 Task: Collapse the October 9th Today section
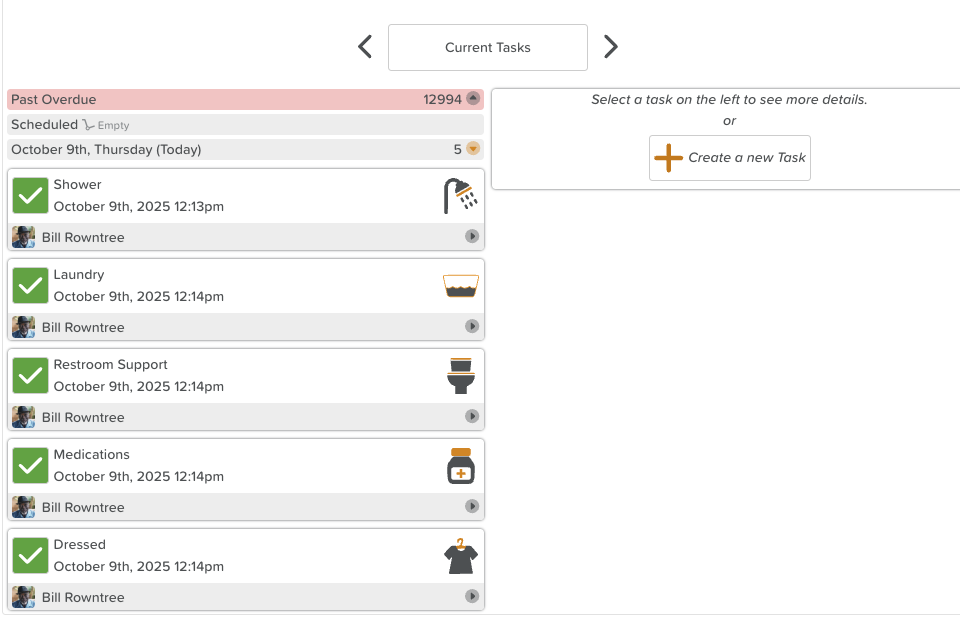coord(474,149)
